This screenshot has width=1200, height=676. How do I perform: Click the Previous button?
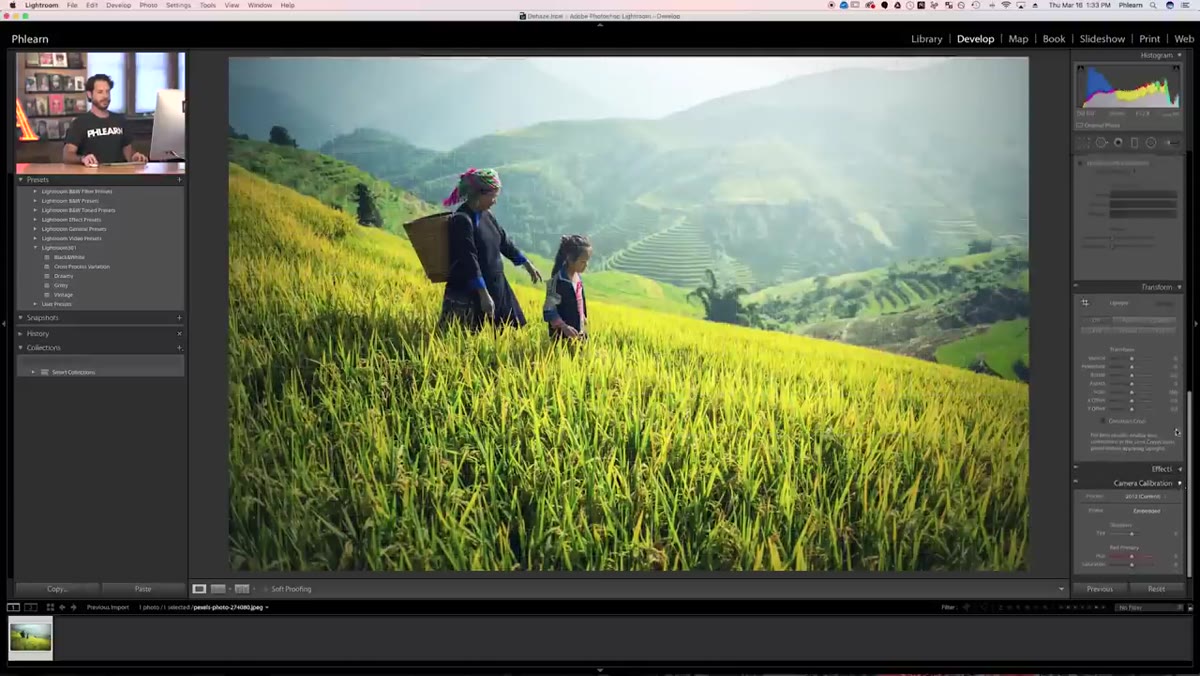pos(1100,589)
